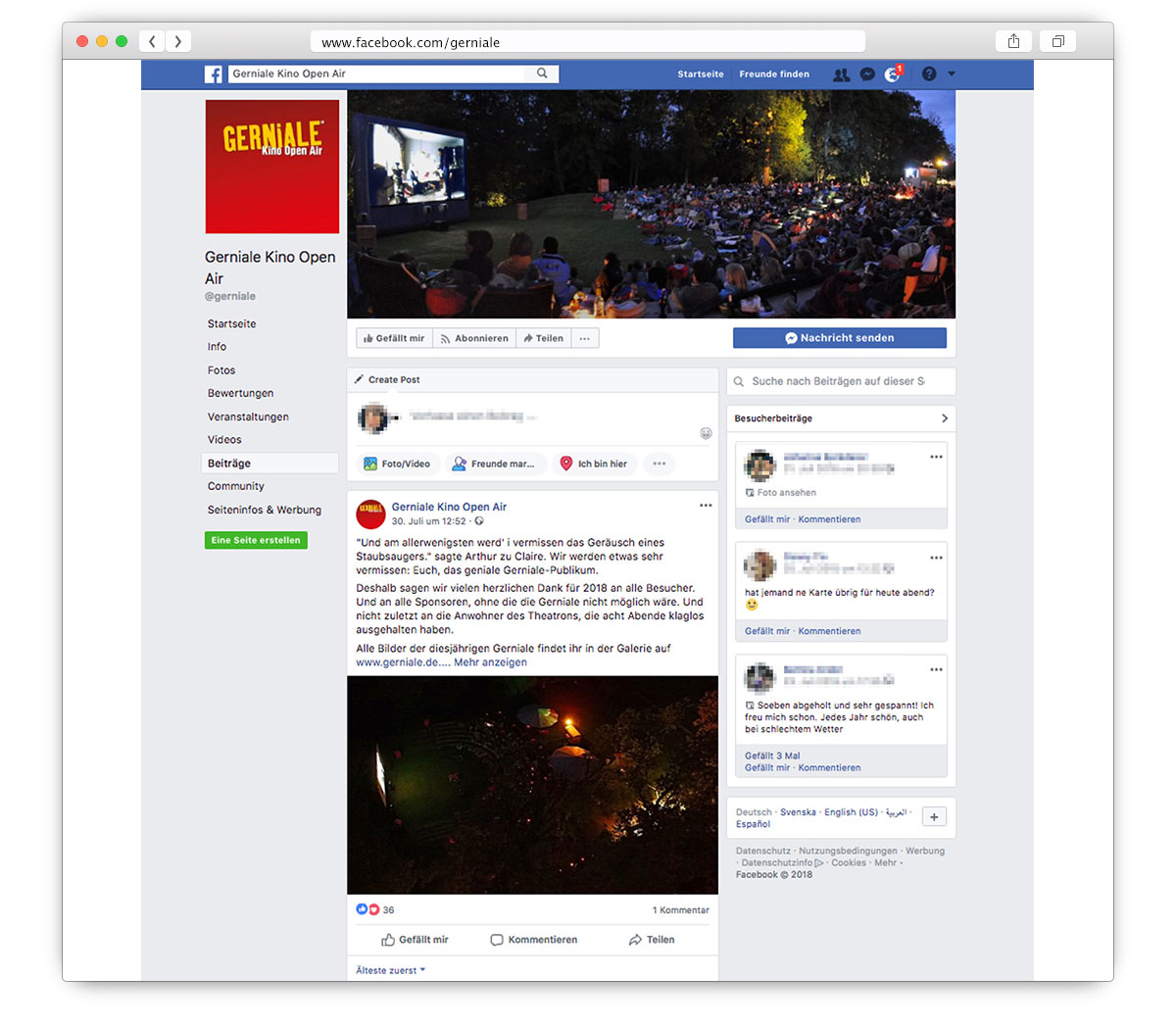Click plus button for more languages
This screenshot has width=1176, height=1026.
934,817
